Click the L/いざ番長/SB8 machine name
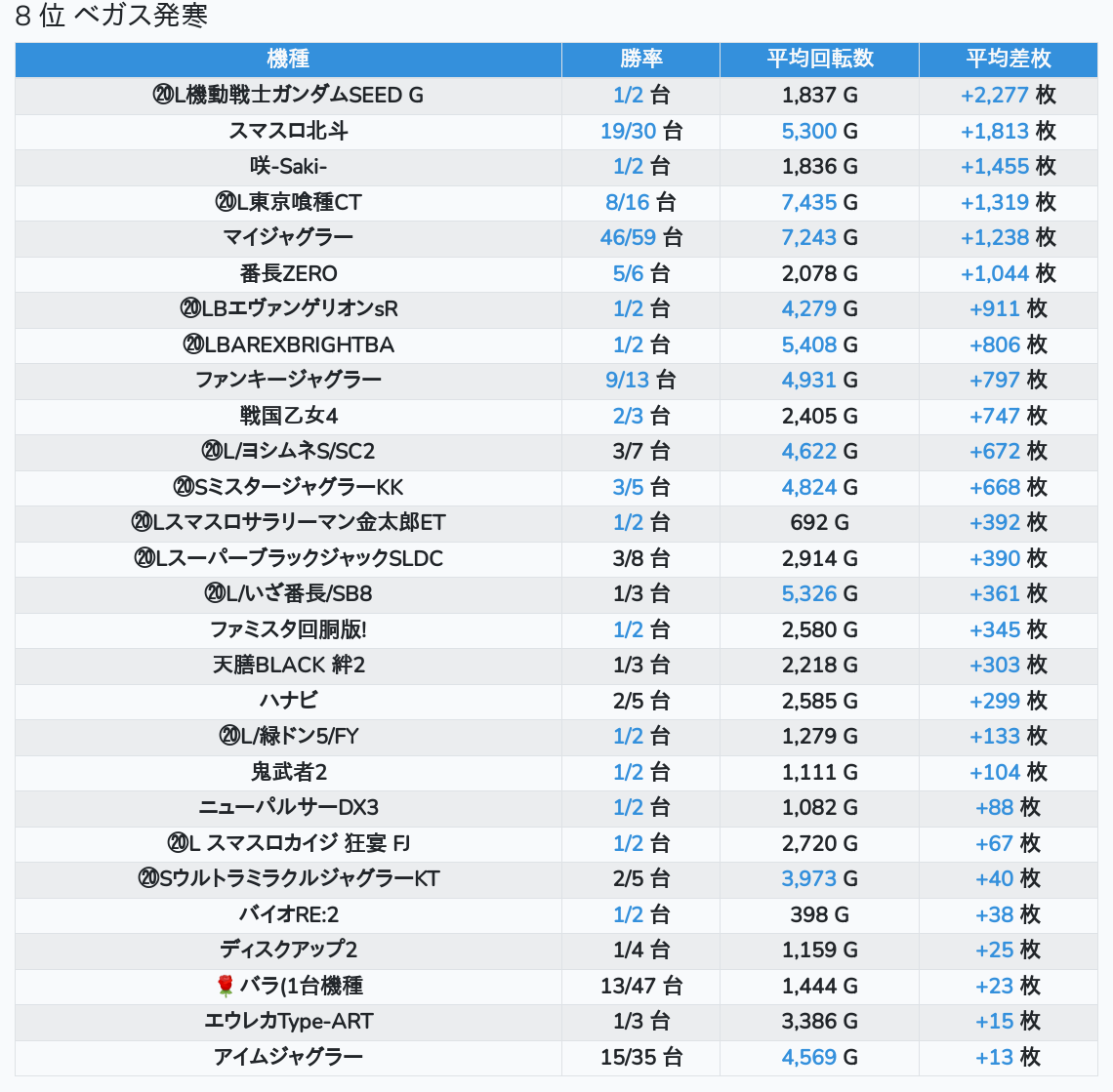The image size is (1113, 1092). 288,594
